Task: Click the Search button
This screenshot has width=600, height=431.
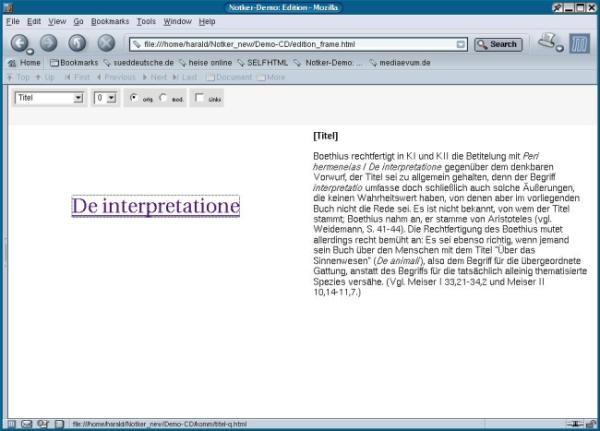Action: (x=498, y=44)
